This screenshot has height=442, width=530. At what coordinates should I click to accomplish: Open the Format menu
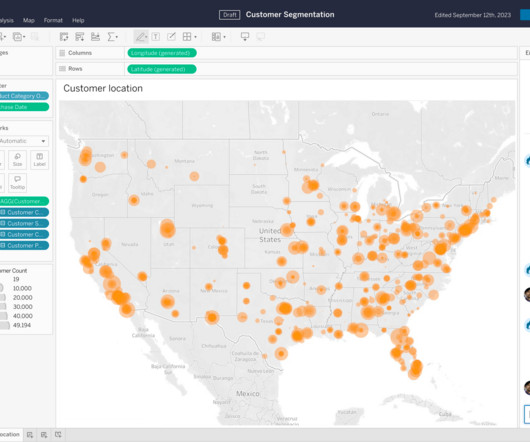tap(53, 20)
